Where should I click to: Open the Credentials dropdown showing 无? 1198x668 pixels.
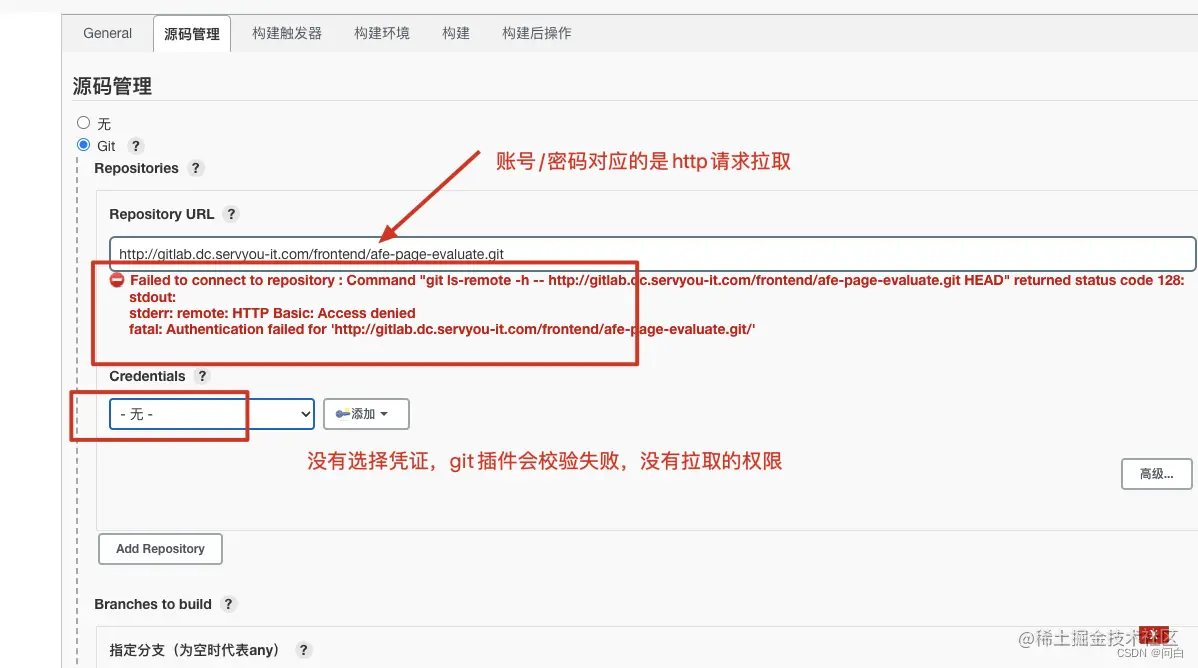pyautogui.click(x=212, y=413)
